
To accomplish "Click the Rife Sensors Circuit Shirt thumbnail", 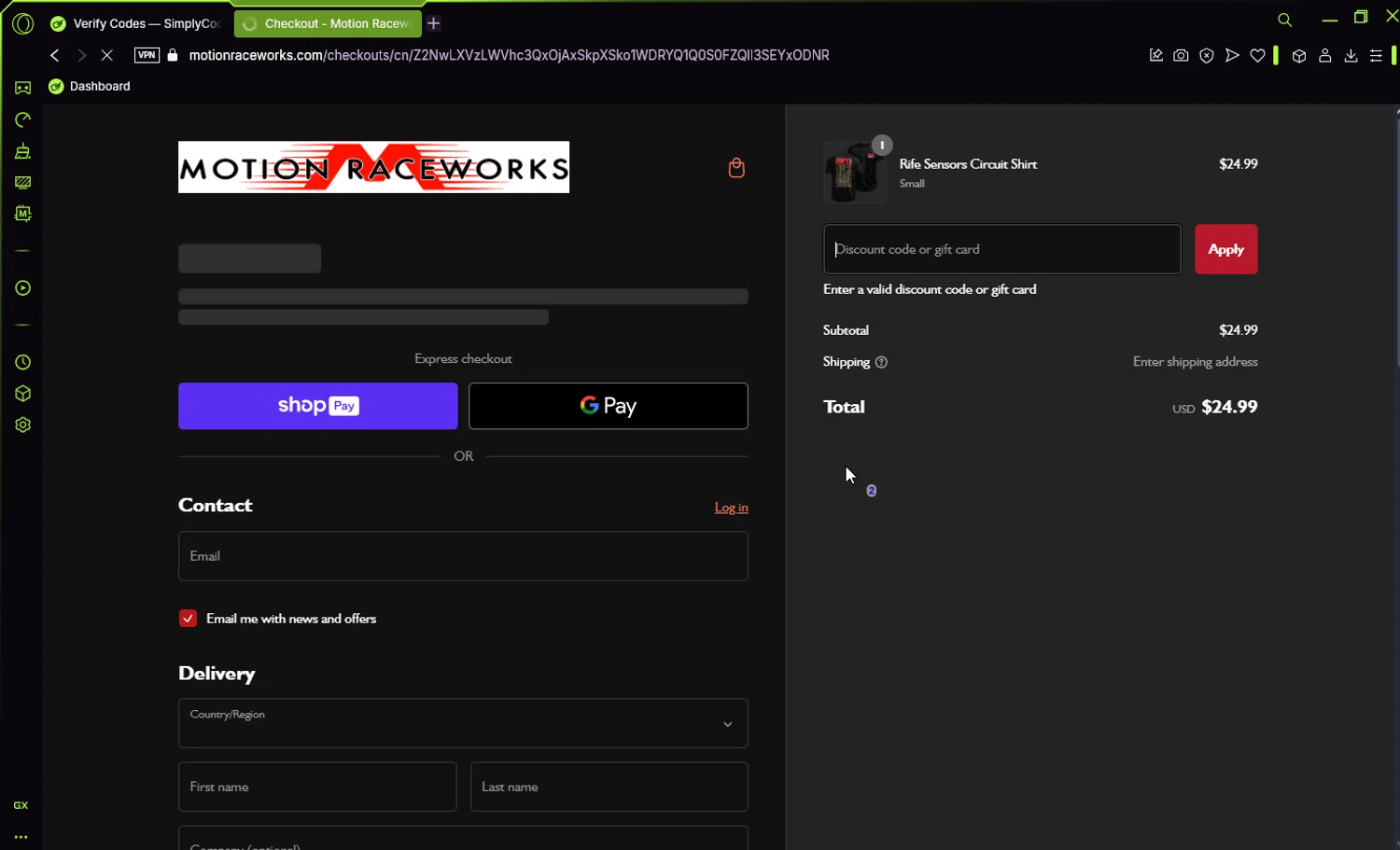I will tap(855, 173).
